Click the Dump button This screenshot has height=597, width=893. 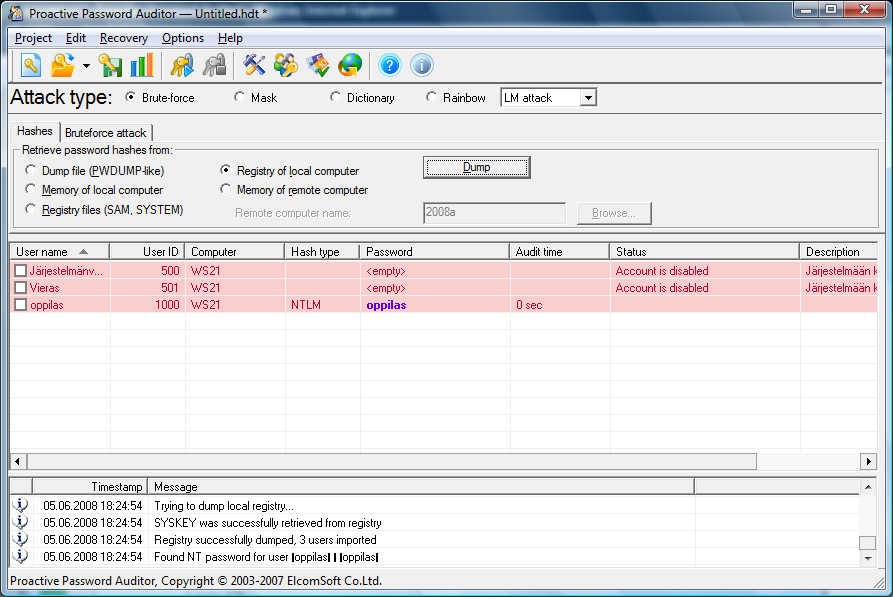pyautogui.click(x=477, y=167)
